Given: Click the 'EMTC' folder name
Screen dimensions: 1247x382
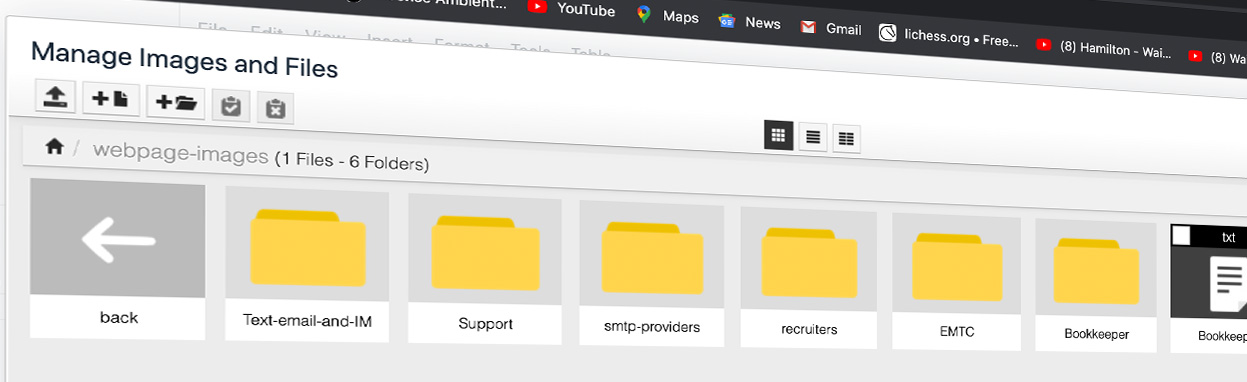Looking at the screenshot, I should coord(957,331).
